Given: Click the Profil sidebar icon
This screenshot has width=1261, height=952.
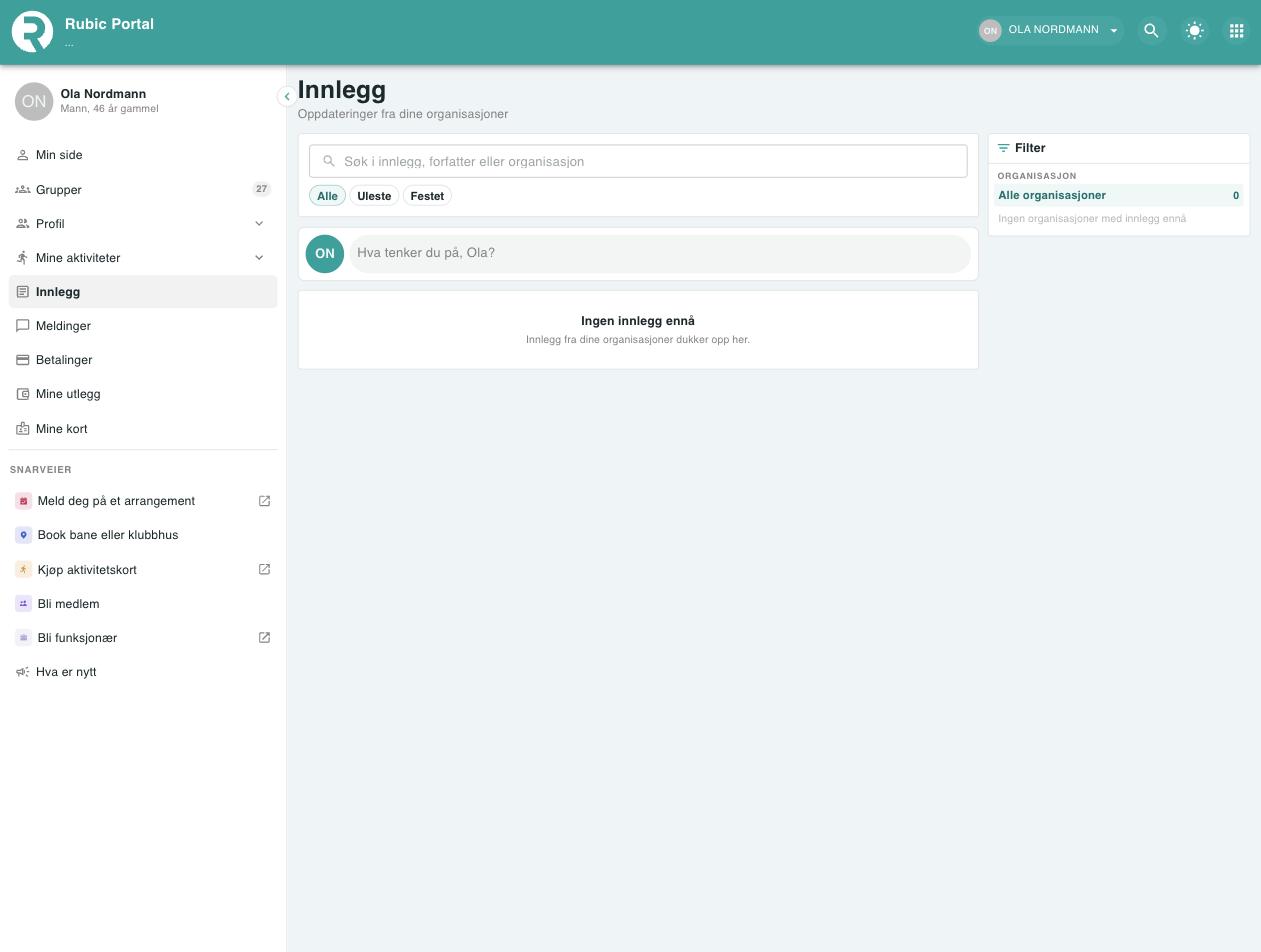Looking at the screenshot, I should click(x=23, y=223).
